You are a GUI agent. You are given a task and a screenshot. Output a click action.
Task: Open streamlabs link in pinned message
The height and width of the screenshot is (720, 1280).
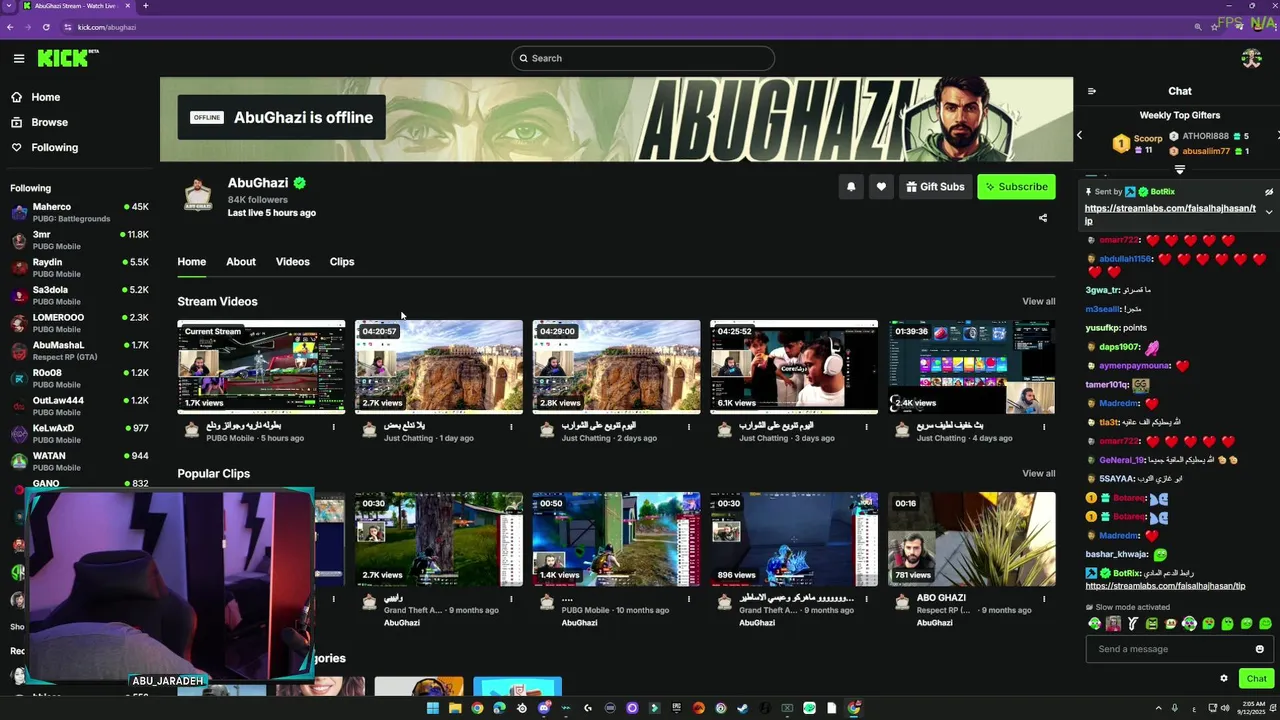point(1170,214)
